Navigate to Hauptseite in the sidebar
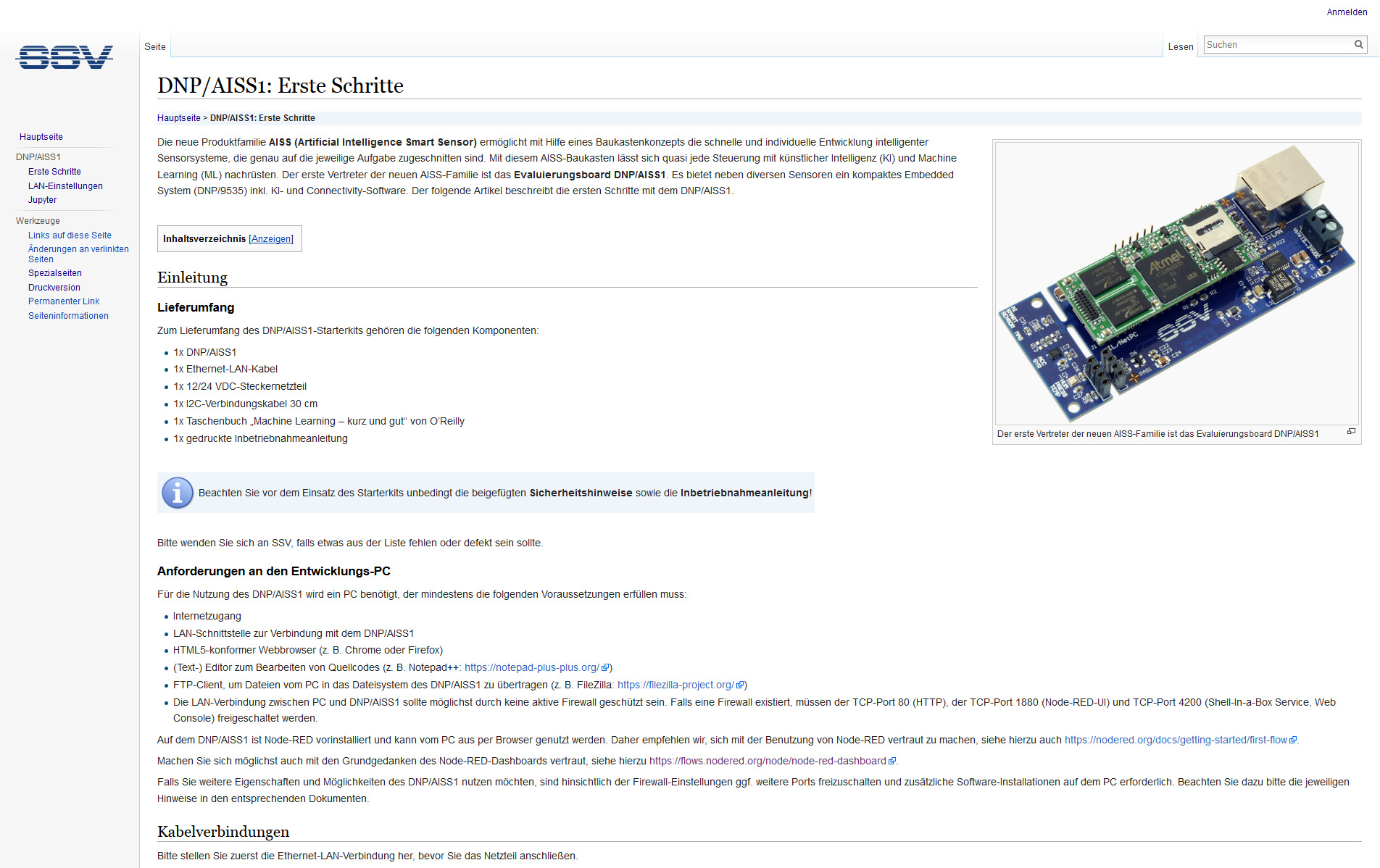 click(41, 136)
